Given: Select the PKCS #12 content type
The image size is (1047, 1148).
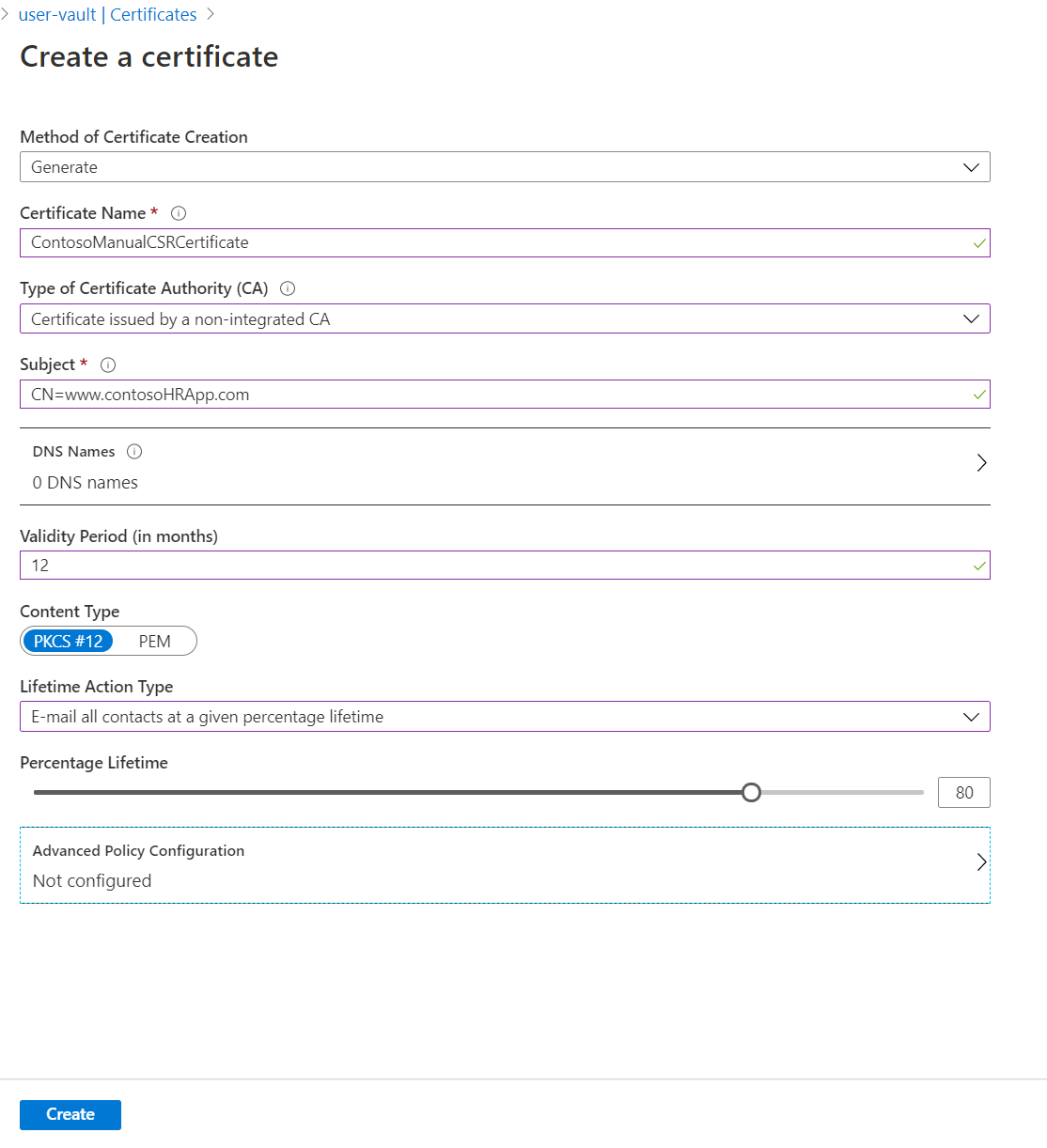Looking at the screenshot, I should point(68,641).
